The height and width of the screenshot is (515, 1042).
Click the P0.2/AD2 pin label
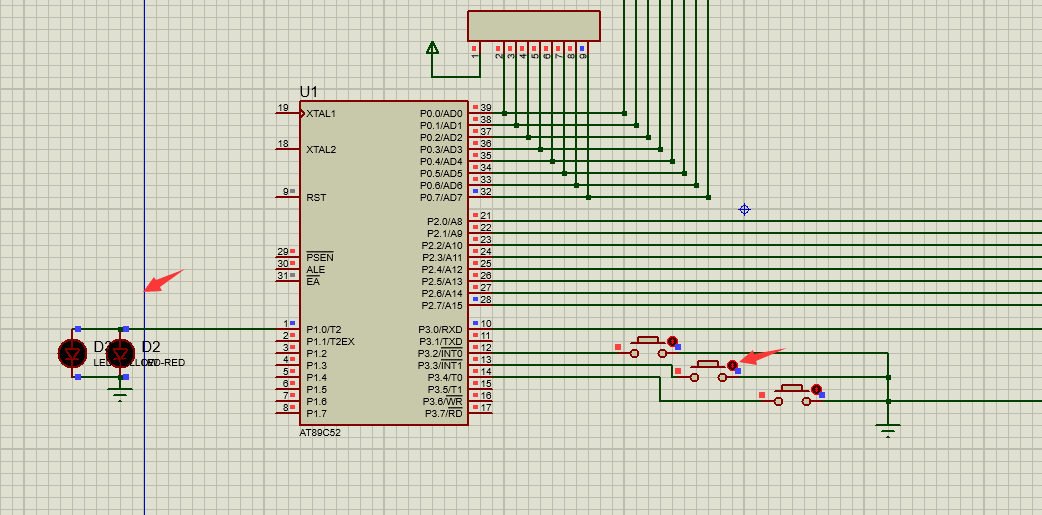click(441, 138)
